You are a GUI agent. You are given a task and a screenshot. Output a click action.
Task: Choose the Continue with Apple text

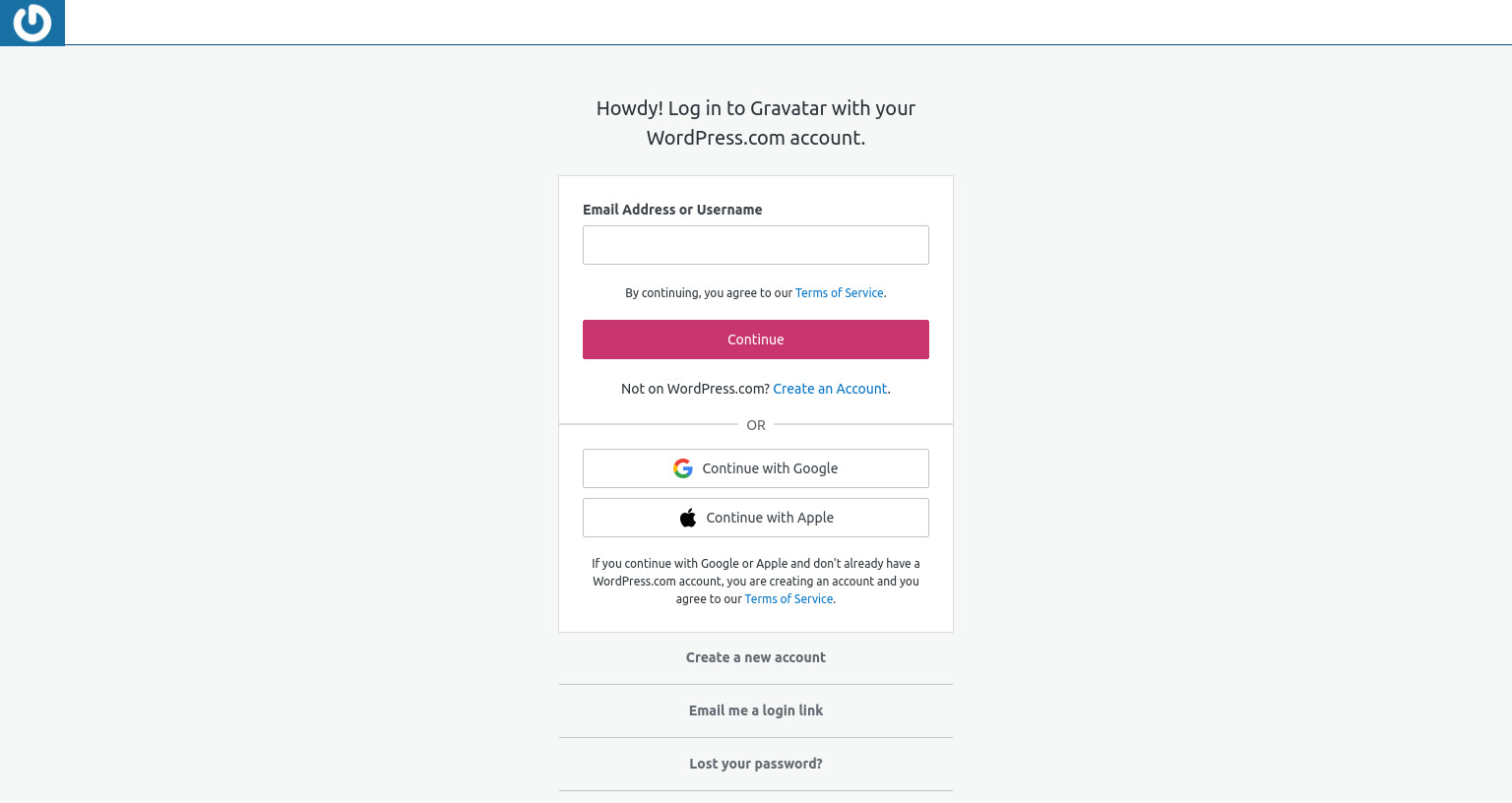770,518
